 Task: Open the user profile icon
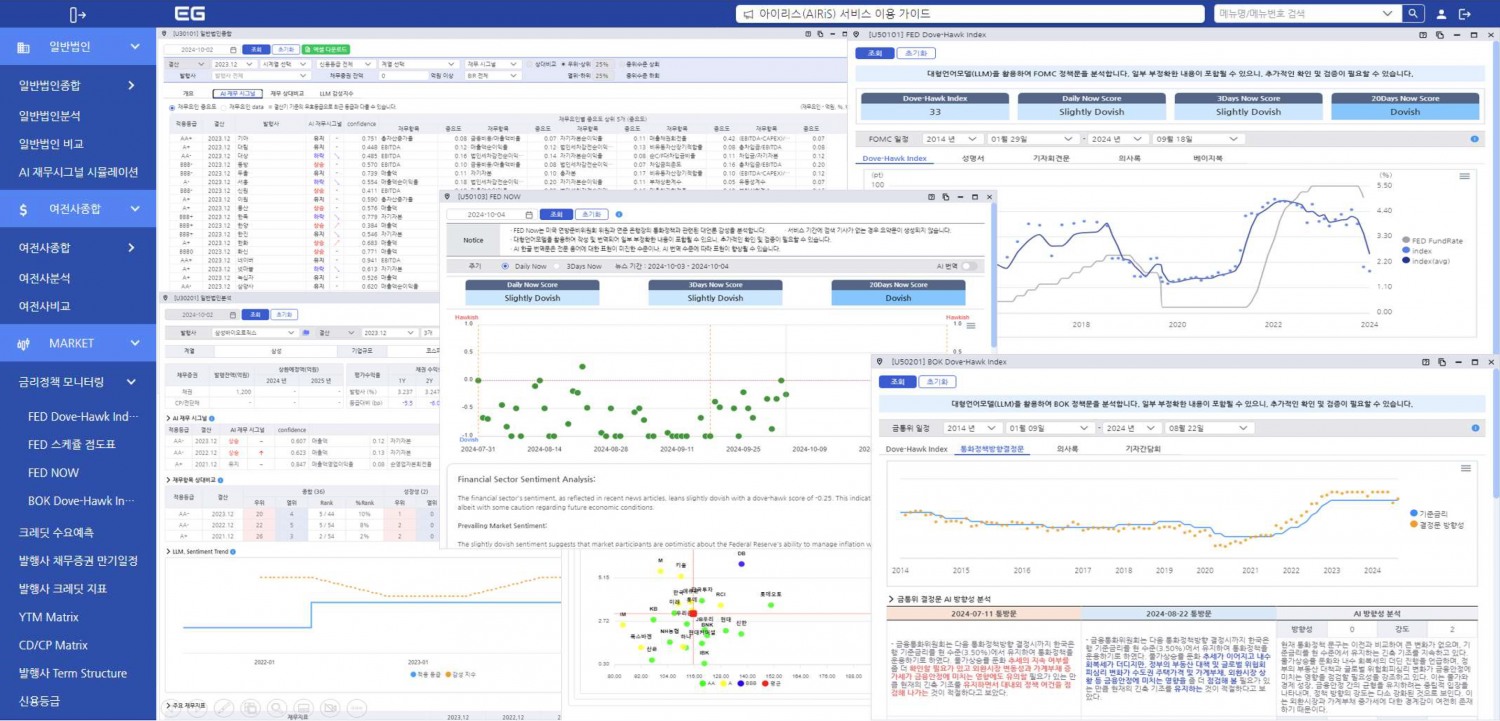(1441, 14)
